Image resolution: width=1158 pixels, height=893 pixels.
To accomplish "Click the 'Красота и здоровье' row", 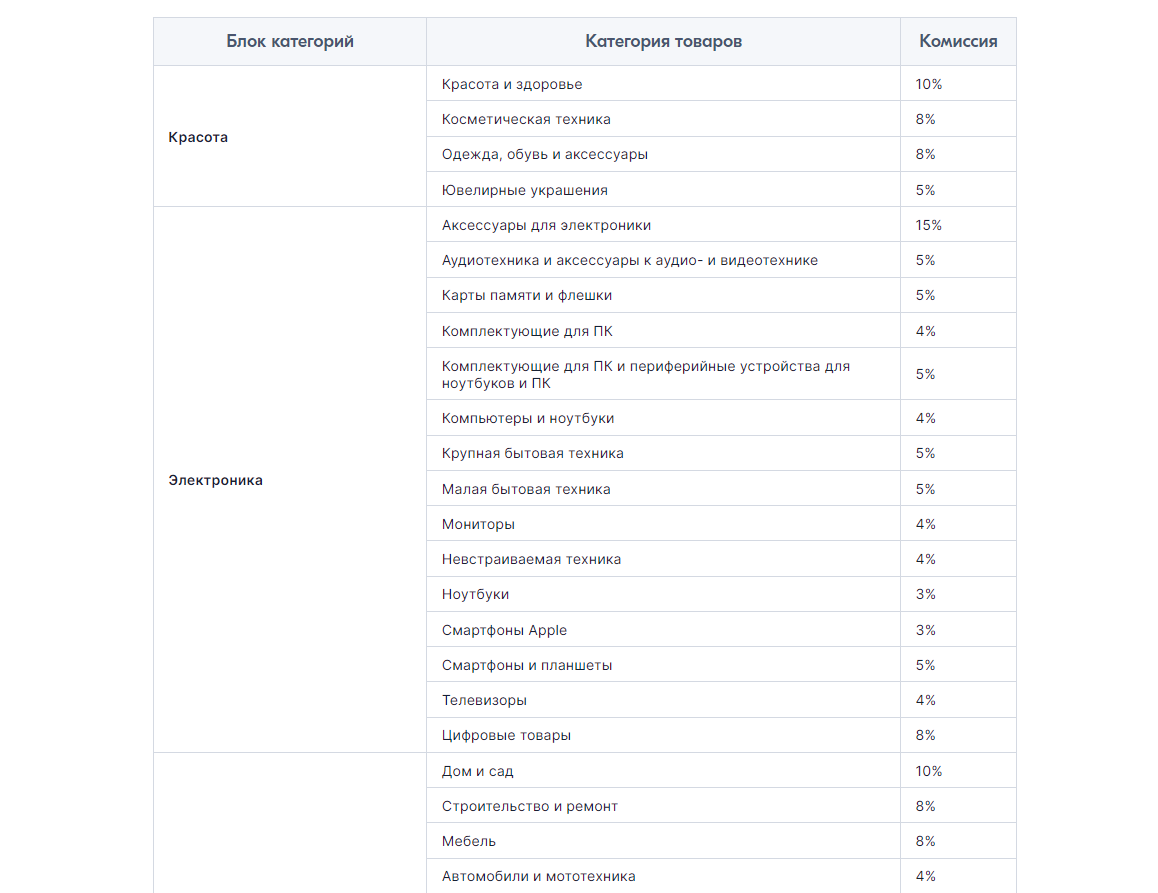I will [x=722, y=83].
